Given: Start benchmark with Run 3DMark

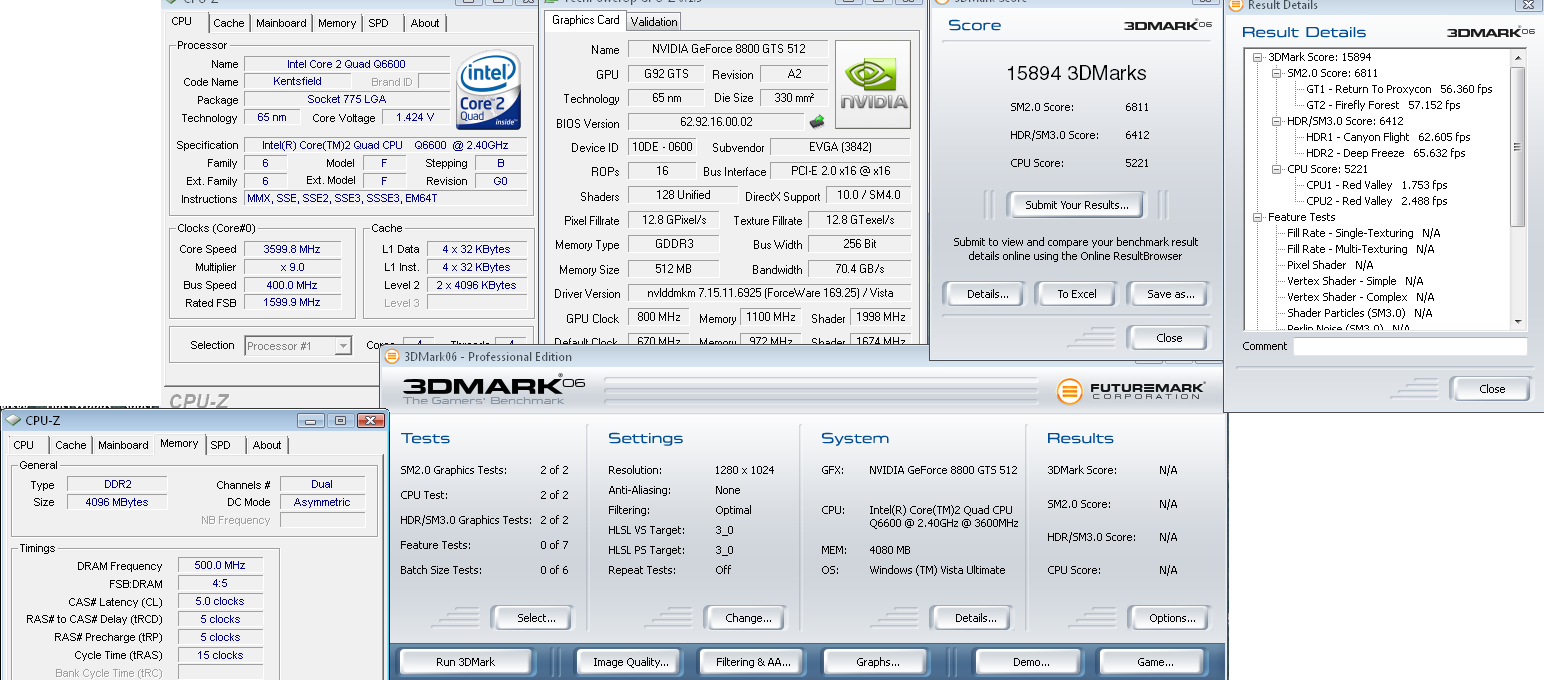Looking at the screenshot, I should click(x=465, y=662).
